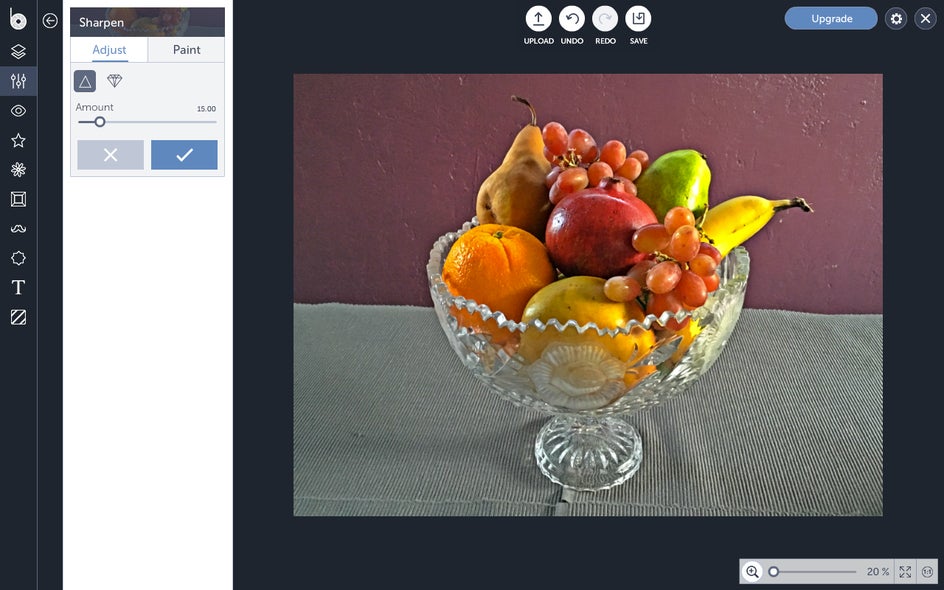
Task: Open the Graphics mustache icon
Action: click(18, 229)
